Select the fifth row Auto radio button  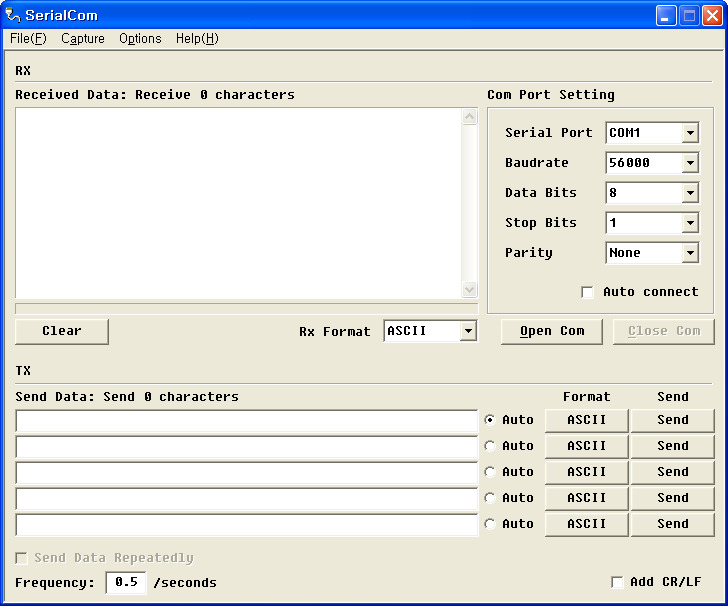[490, 524]
